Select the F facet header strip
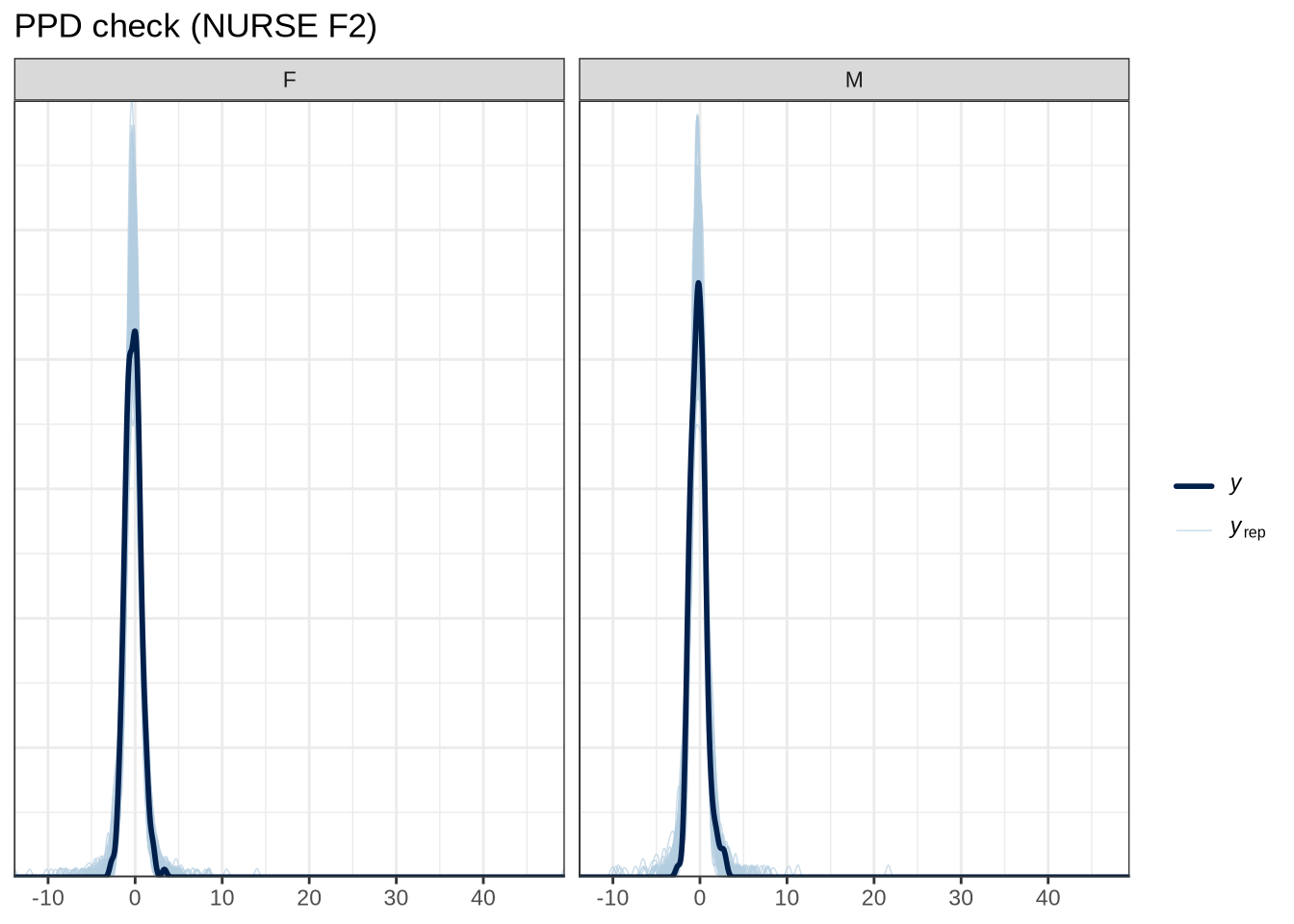The width and height of the screenshot is (1294, 924). [289, 80]
